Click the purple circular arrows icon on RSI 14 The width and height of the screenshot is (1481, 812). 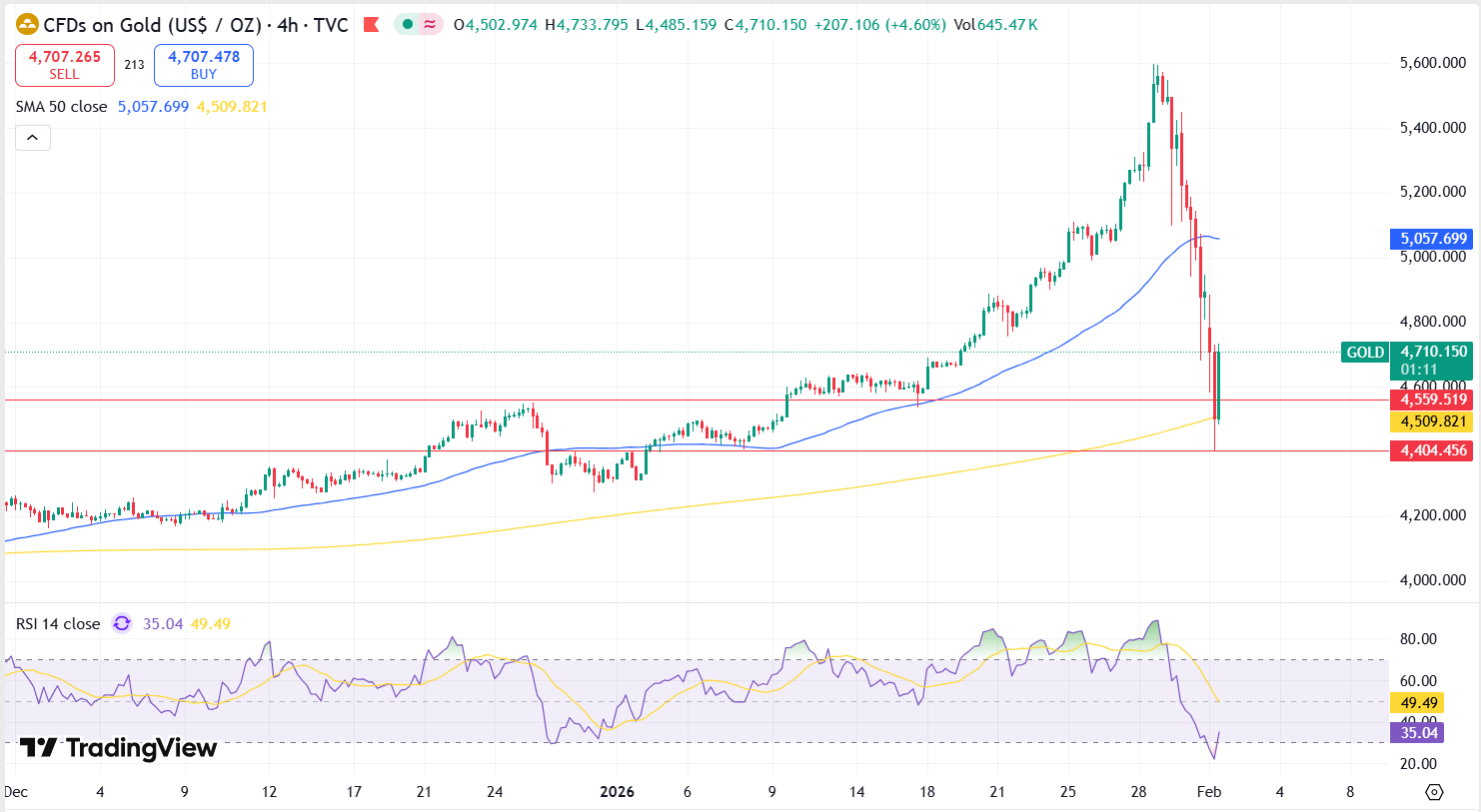click(x=119, y=622)
